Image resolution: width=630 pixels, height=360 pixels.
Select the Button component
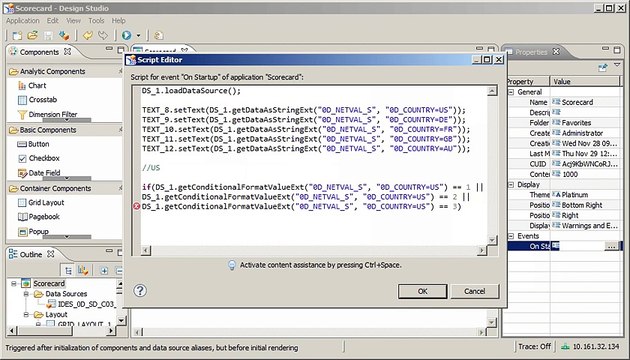(33, 144)
